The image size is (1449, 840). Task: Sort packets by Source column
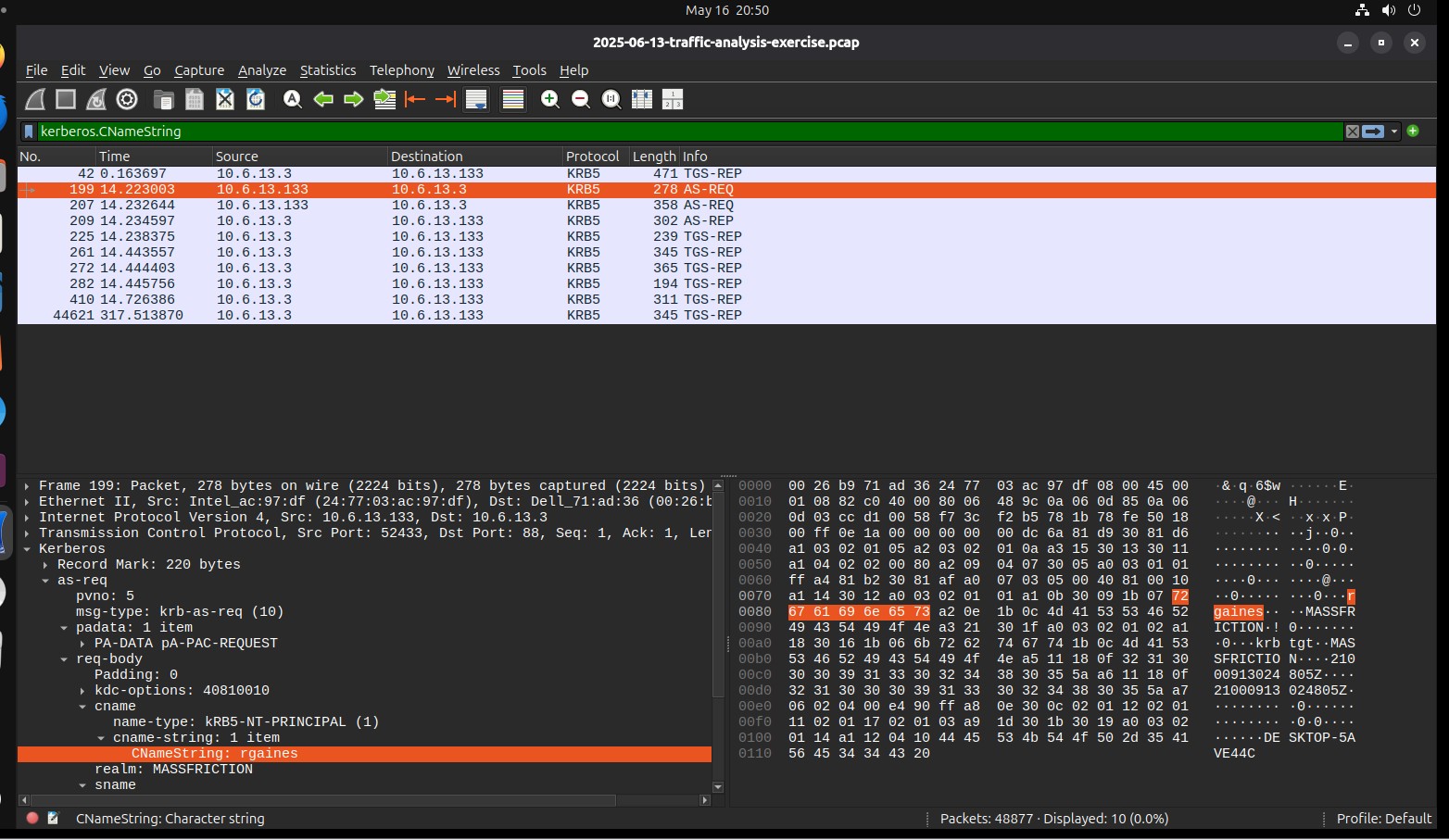point(299,157)
